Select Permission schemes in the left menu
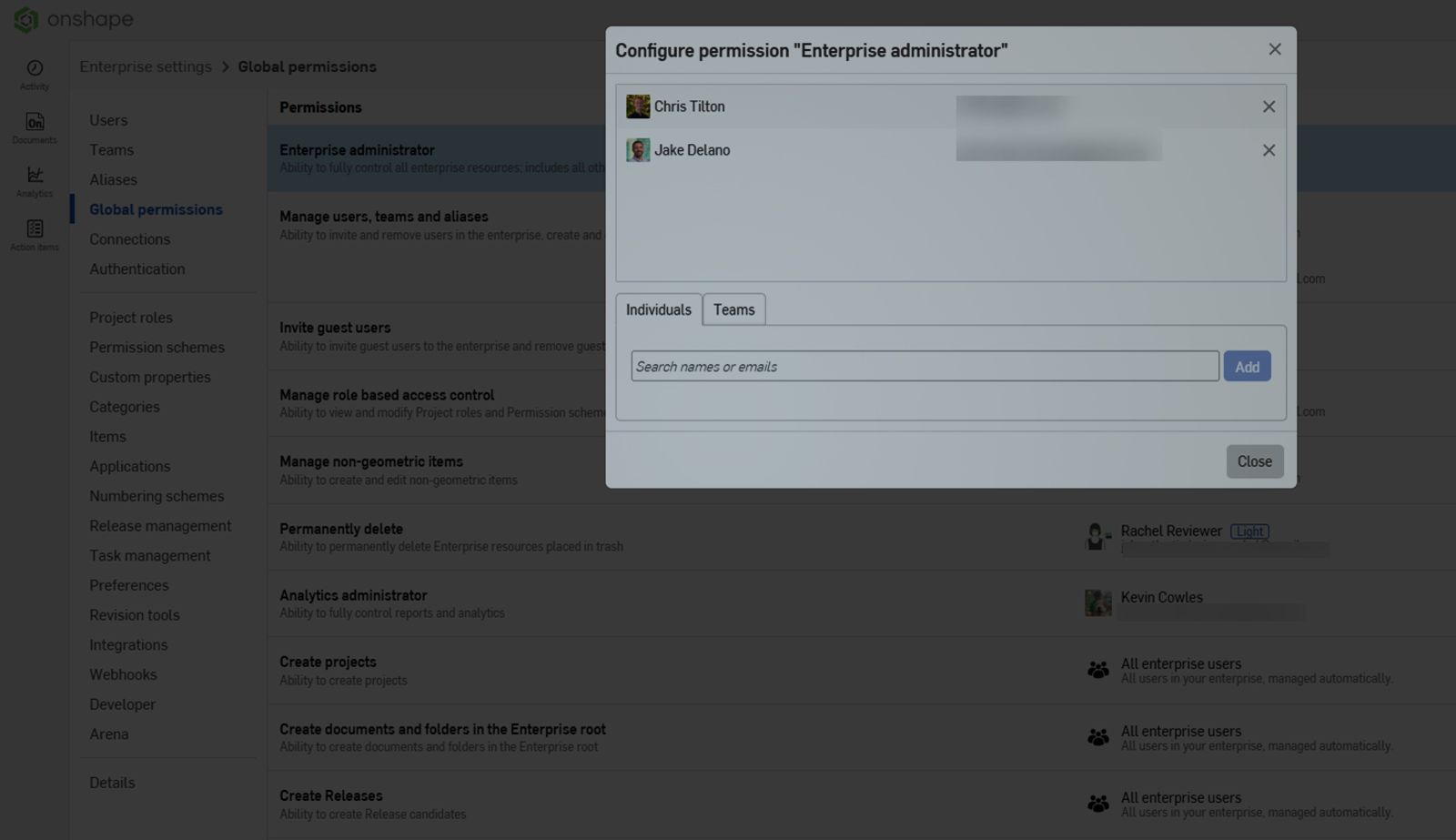The height and width of the screenshot is (840, 1456). click(157, 347)
